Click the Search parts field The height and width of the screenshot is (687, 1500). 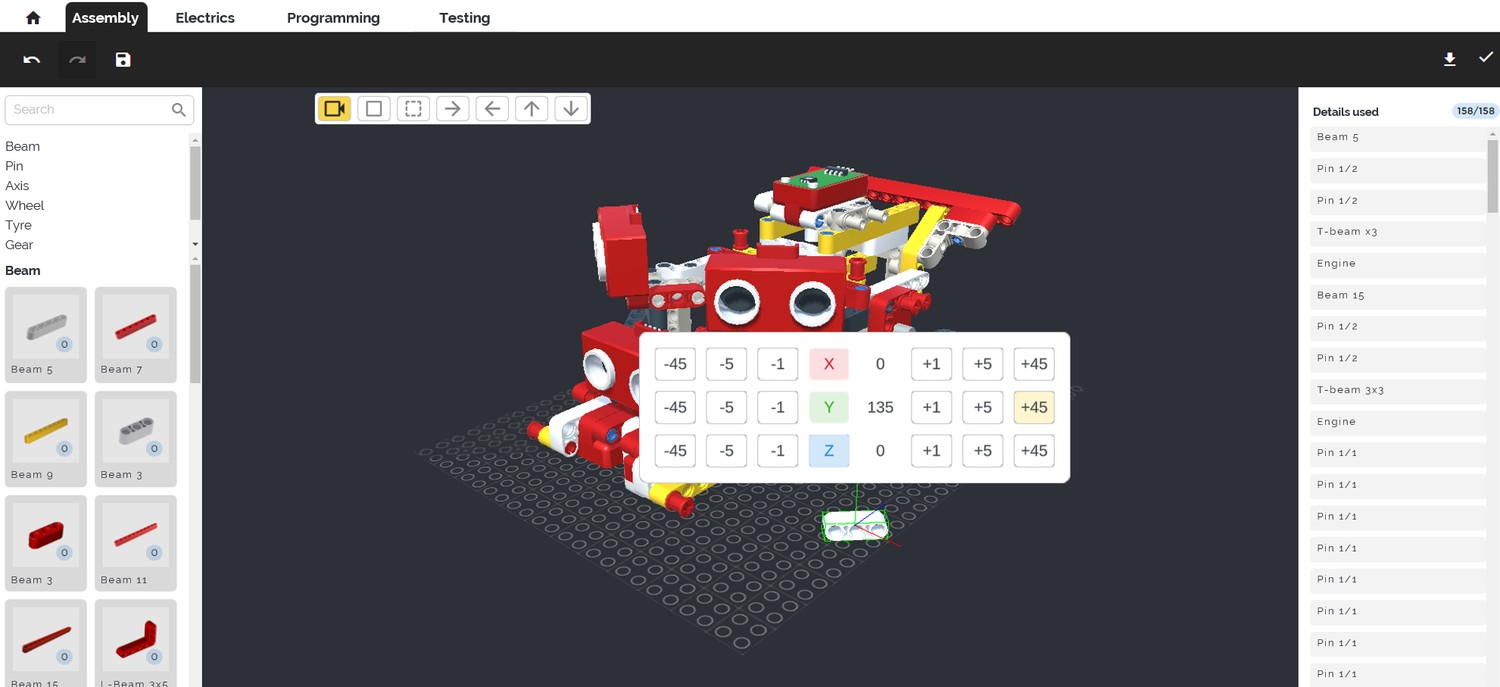[90, 110]
